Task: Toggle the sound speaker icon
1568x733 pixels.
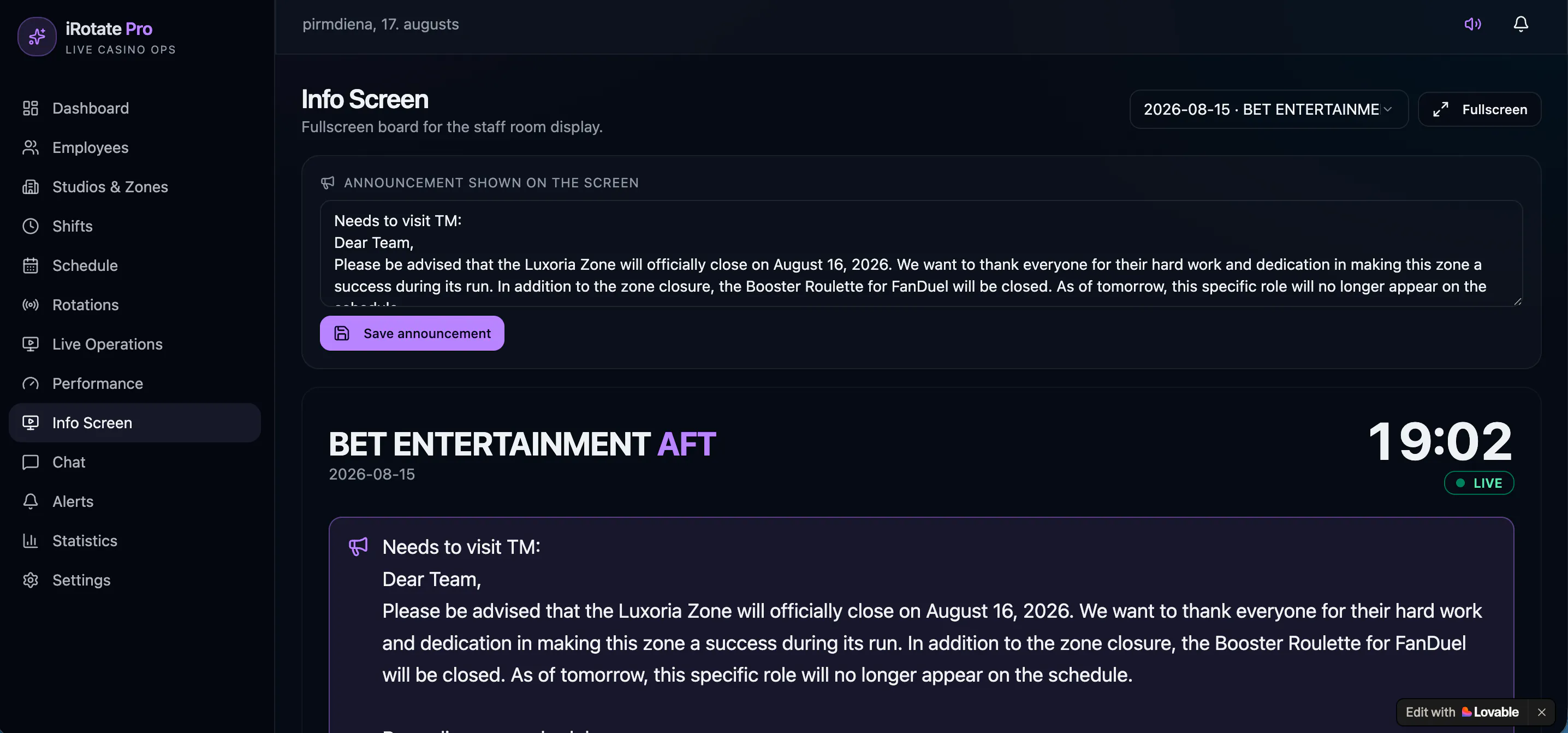Action: (1472, 25)
